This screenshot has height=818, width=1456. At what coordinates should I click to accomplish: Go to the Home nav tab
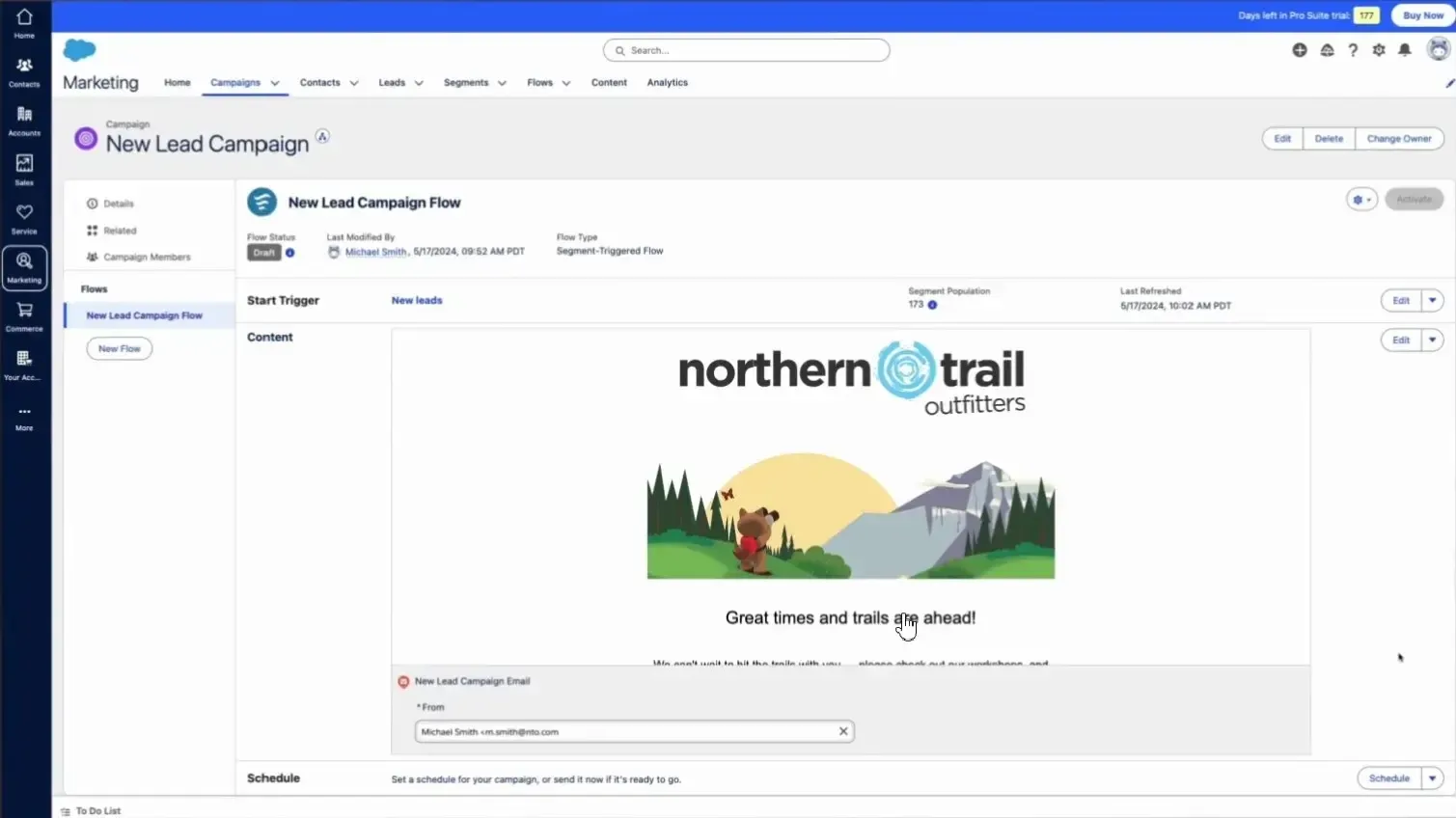point(178,83)
